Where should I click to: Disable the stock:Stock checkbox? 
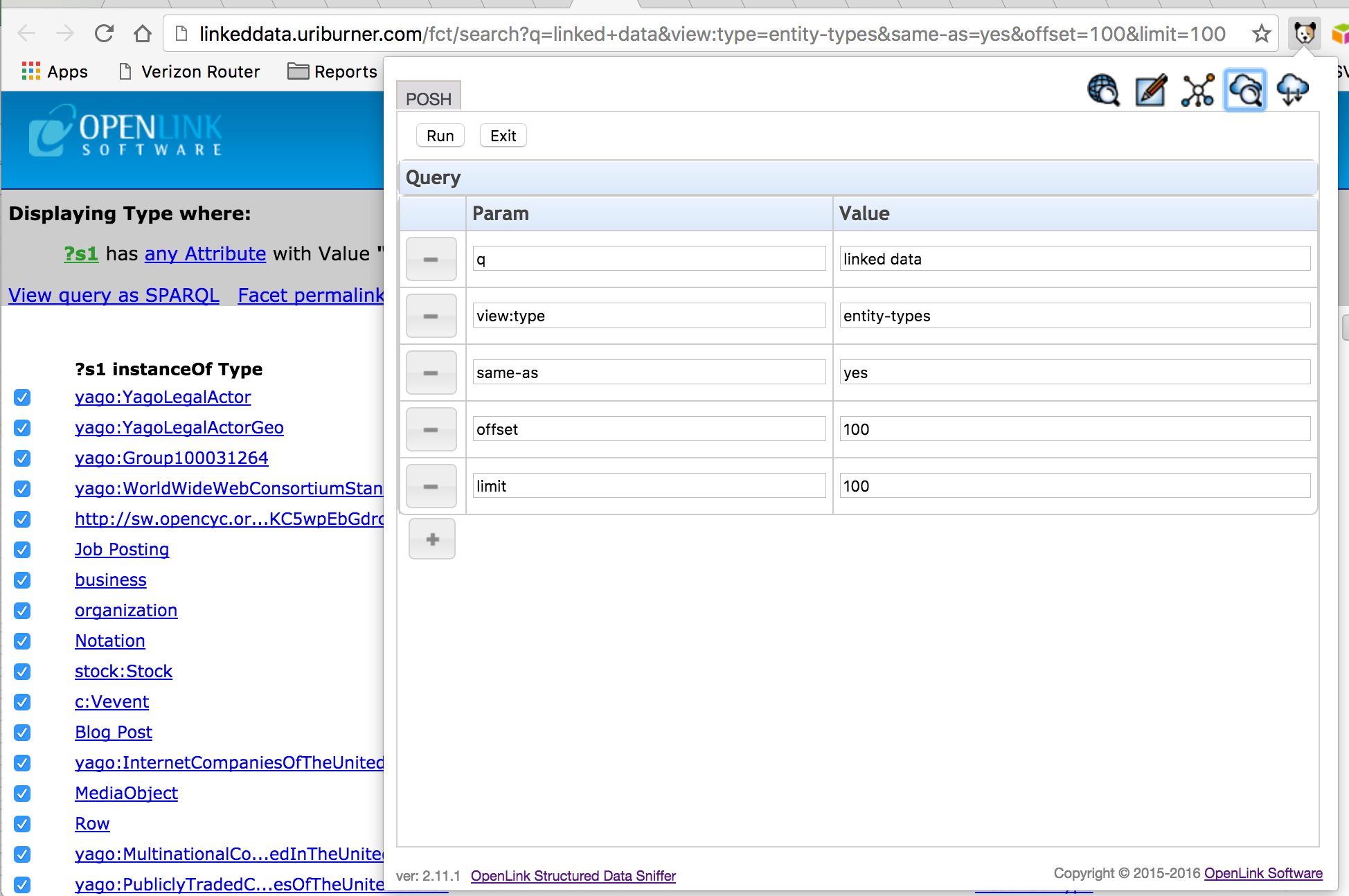click(x=21, y=672)
